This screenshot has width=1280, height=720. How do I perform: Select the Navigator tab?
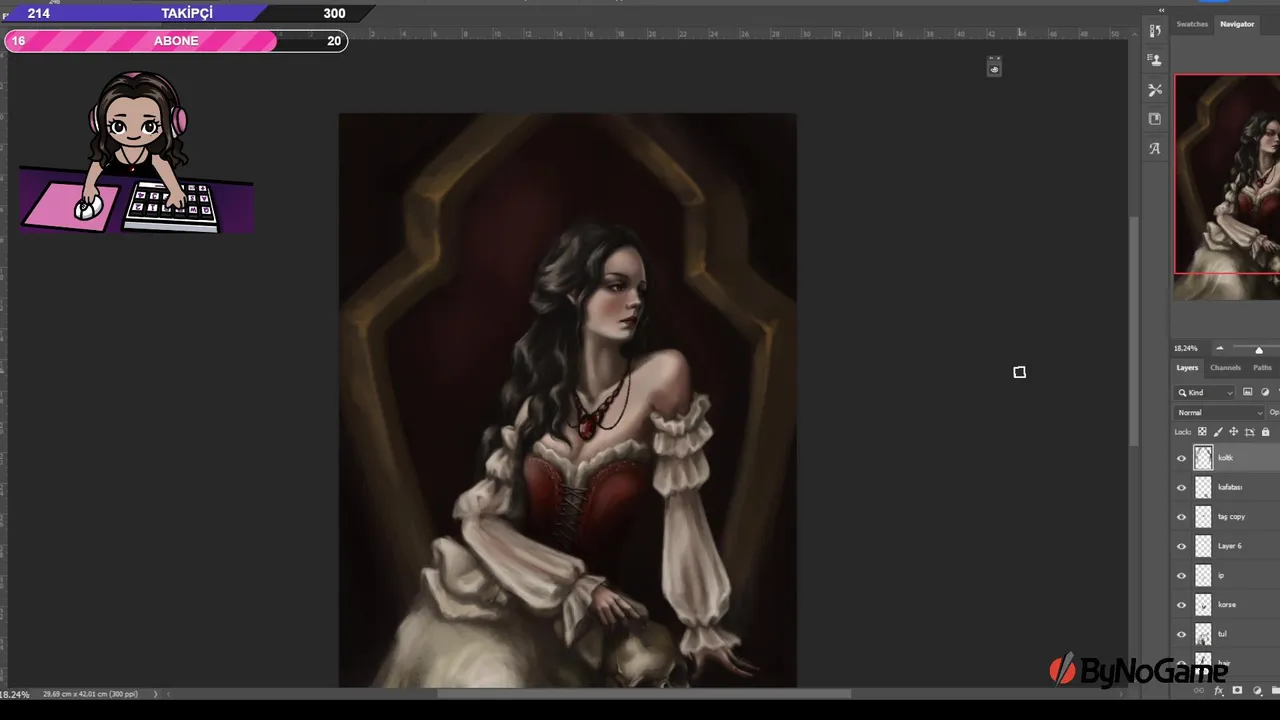point(1237,24)
